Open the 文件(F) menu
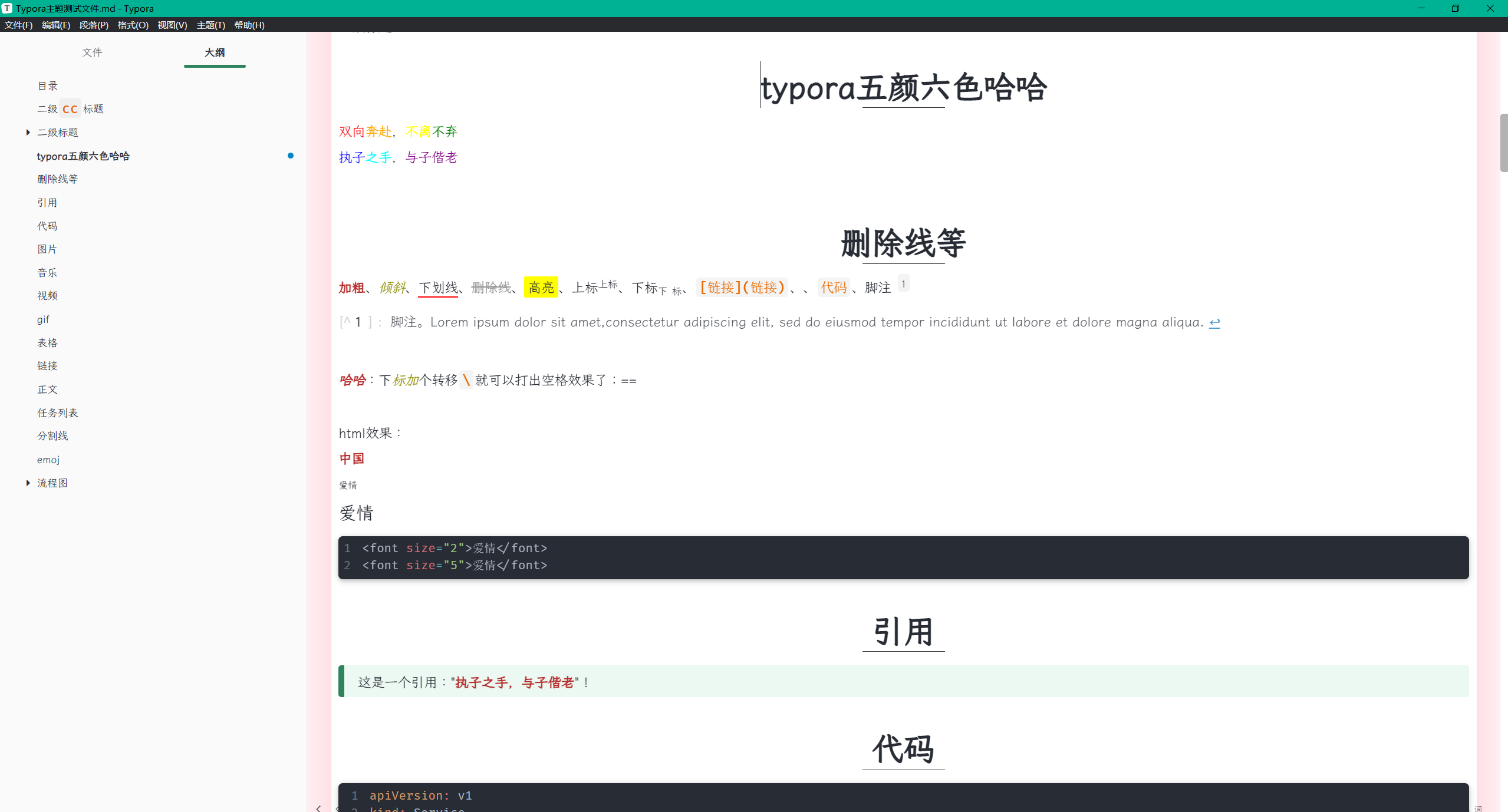This screenshot has width=1508, height=812. point(18,25)
